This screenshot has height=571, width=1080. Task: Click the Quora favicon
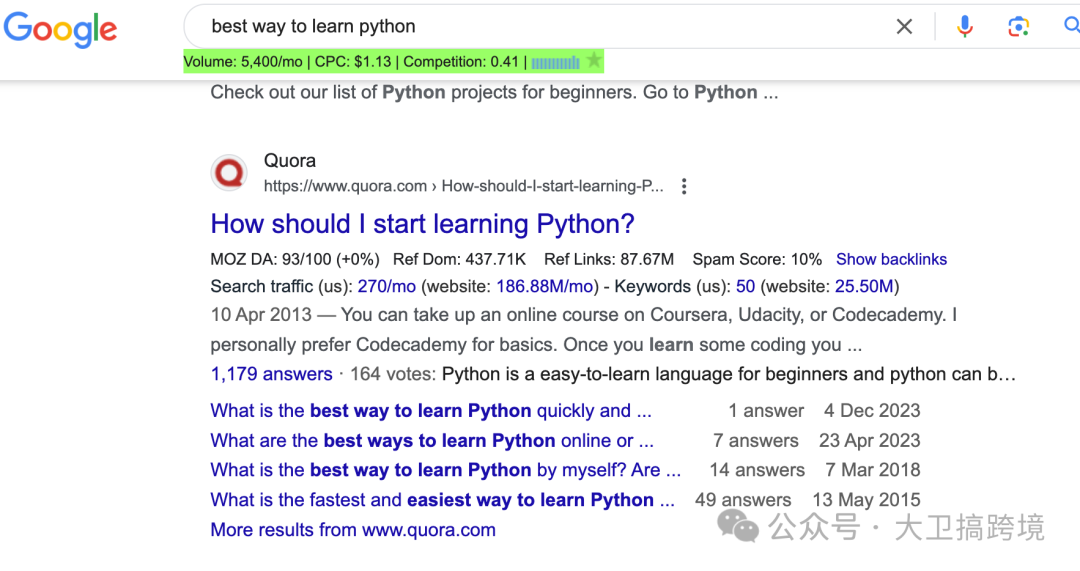click(x=229, y=173)
